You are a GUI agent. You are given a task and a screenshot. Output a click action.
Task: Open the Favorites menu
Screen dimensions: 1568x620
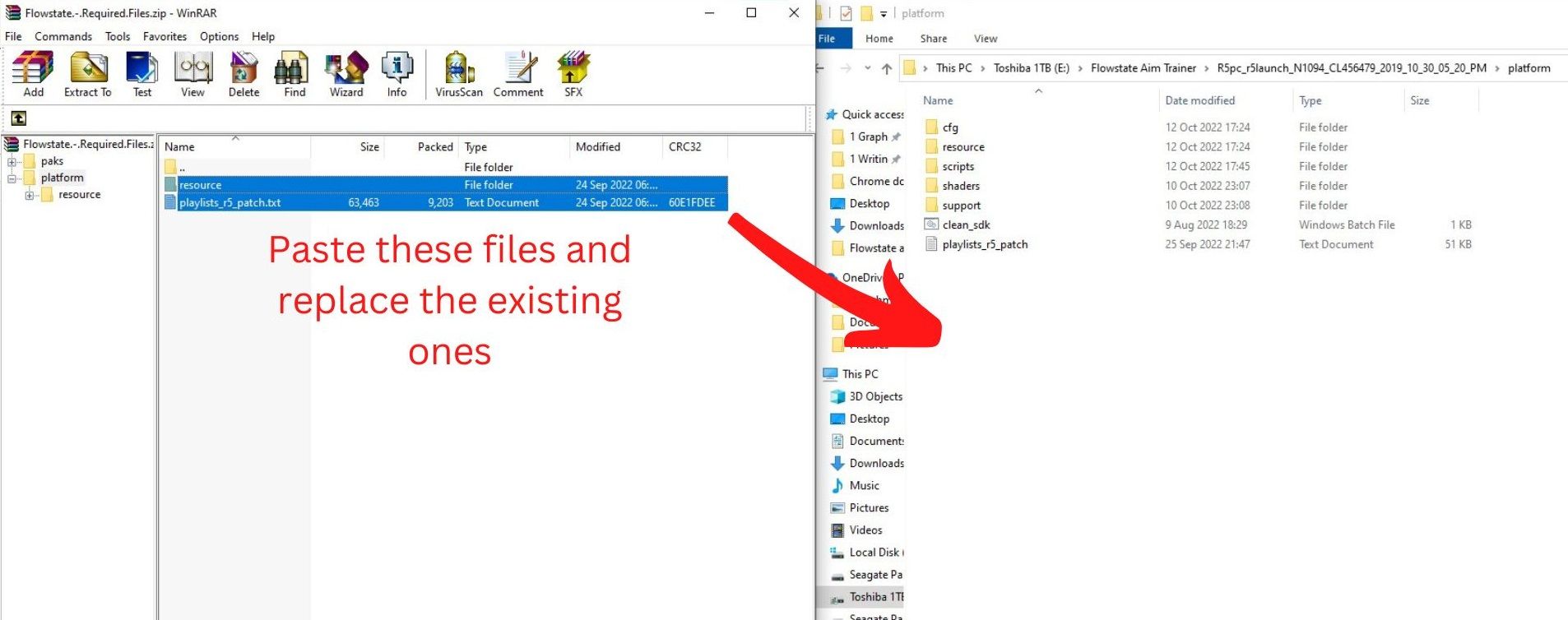(x=165, y=36)
